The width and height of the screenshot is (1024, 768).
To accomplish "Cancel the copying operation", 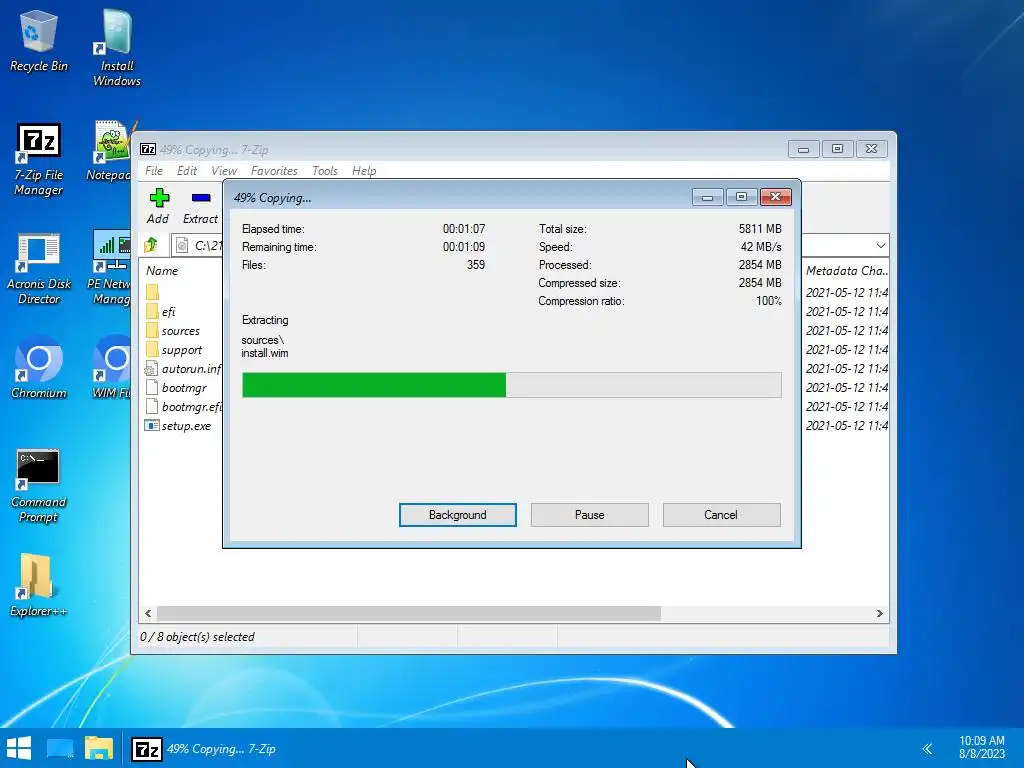I will (x=721, y=515).
